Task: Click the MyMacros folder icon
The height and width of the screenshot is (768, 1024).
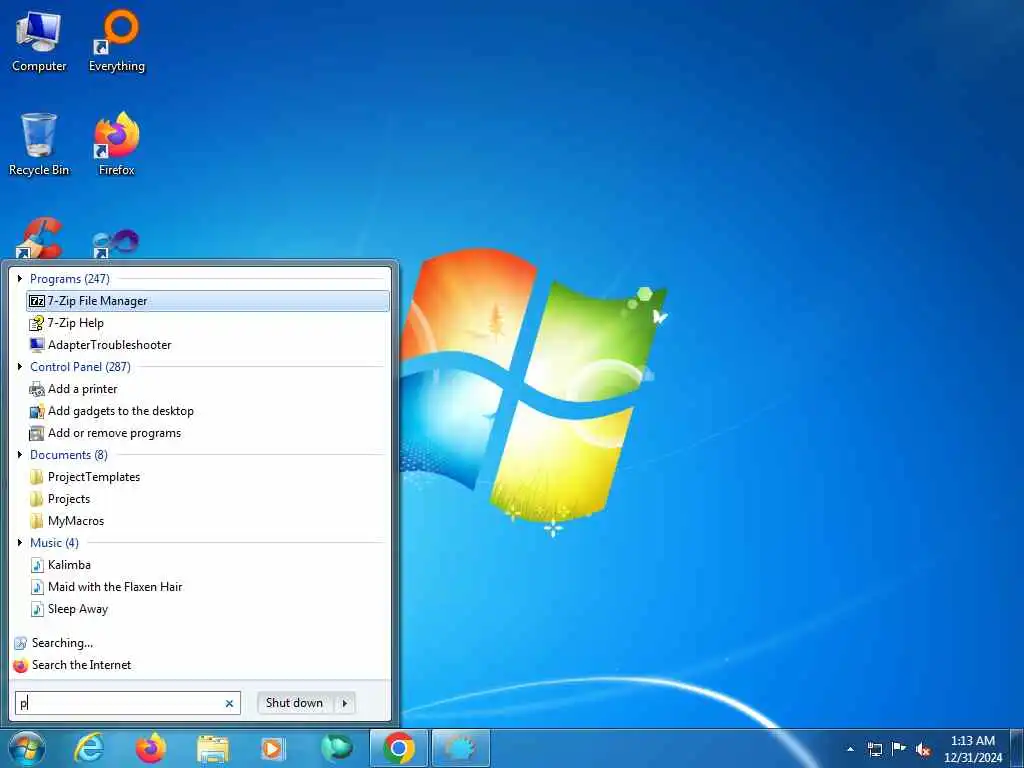Action: 37,521
